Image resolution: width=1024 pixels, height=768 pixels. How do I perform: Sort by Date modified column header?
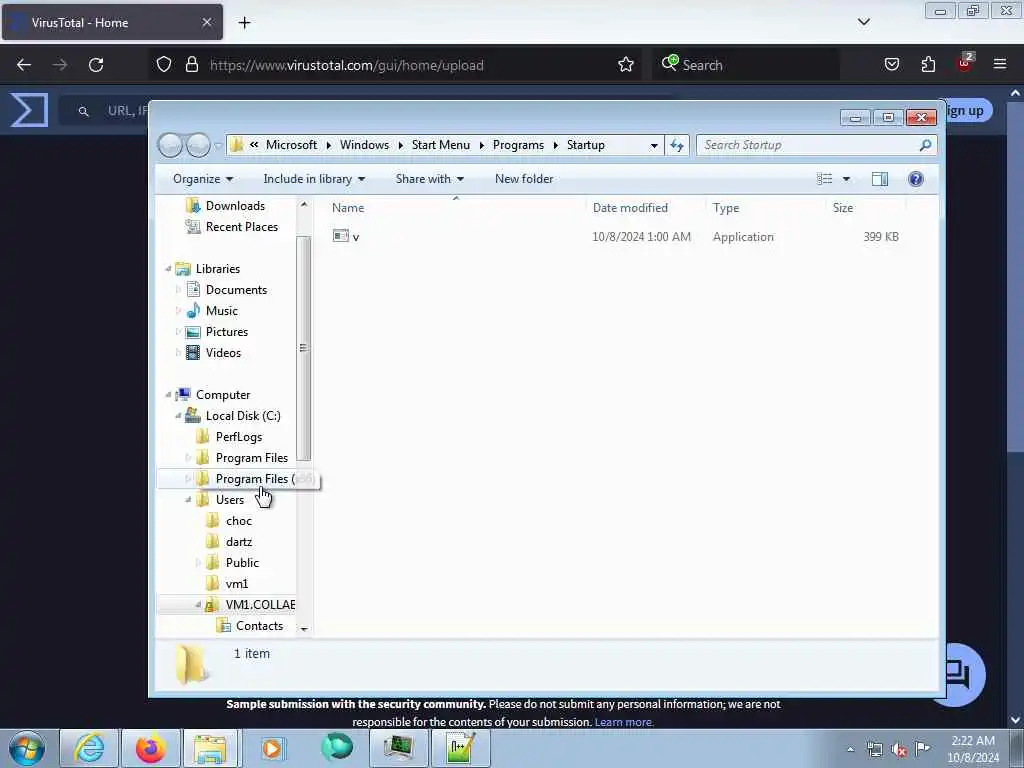click(646, 208)
